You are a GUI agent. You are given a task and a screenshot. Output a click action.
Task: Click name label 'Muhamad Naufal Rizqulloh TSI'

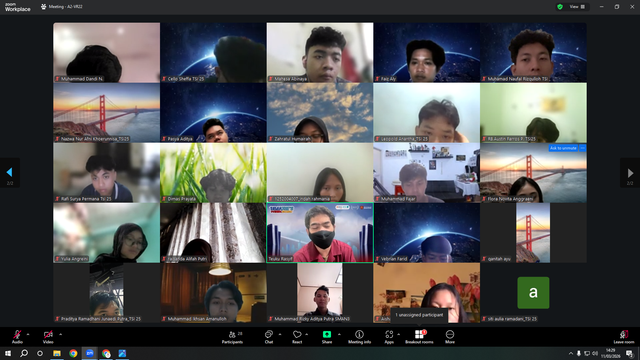click(518, 79)
